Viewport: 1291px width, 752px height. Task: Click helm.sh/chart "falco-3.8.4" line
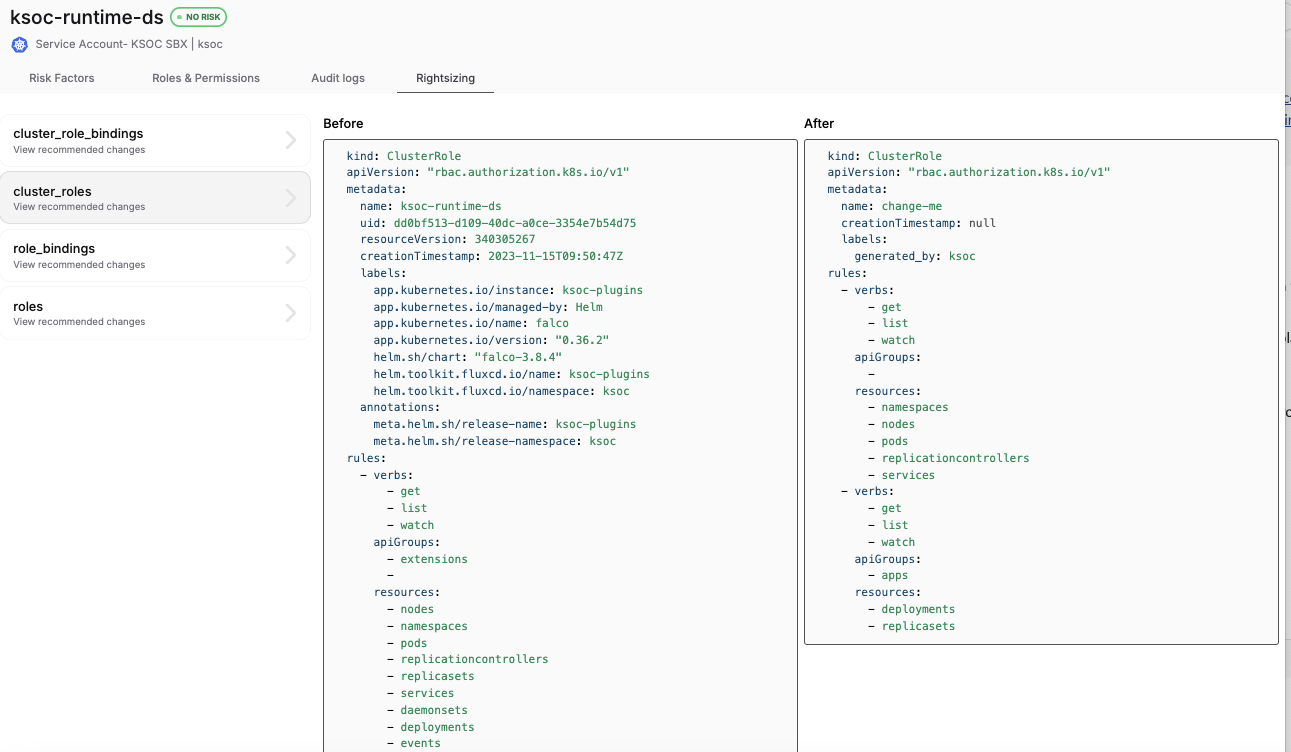[x=468, y=357]
